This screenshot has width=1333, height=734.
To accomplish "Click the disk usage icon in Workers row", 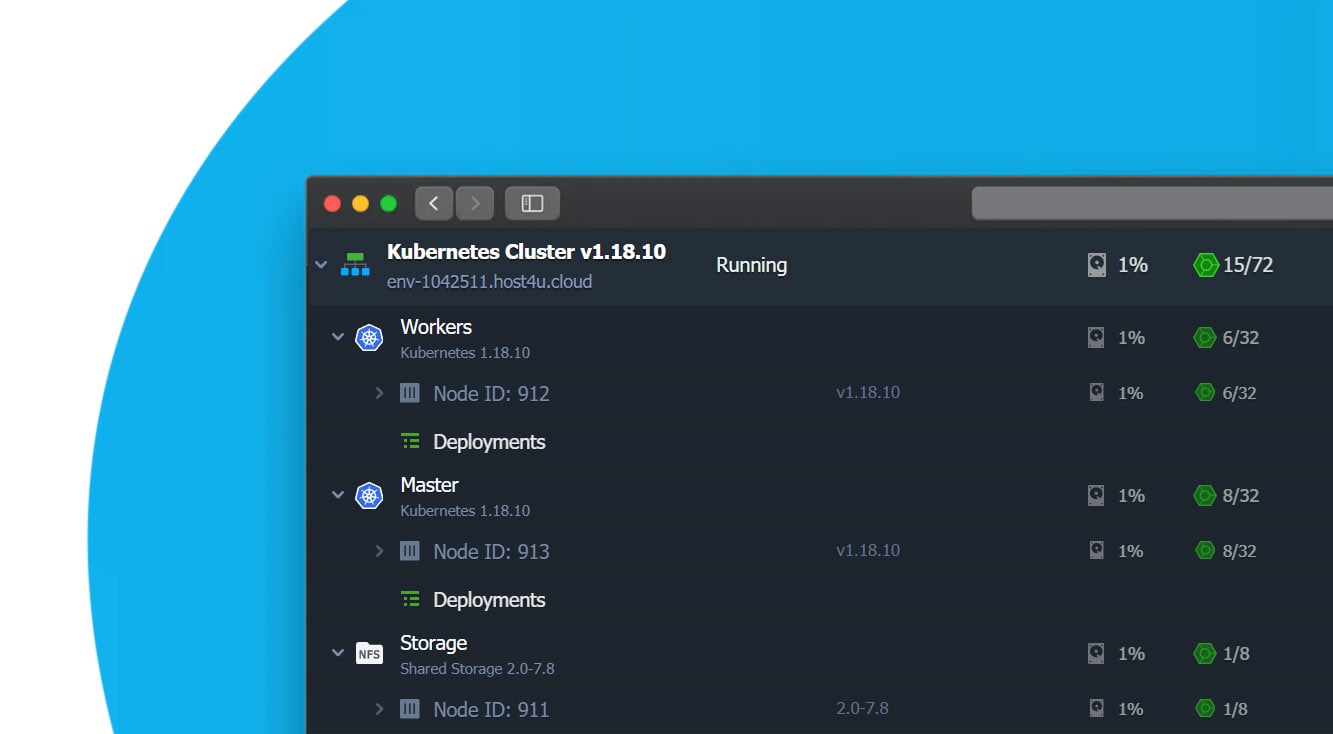I will [1097, 337].
